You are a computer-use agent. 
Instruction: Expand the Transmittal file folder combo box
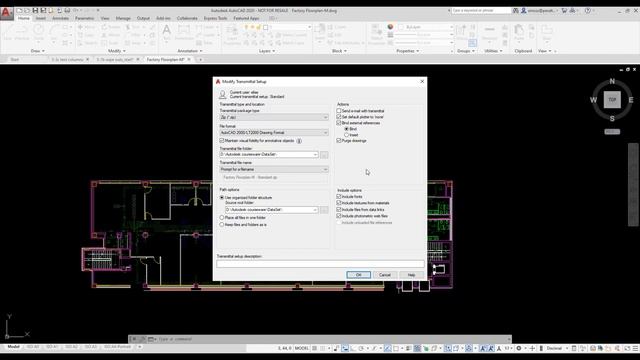tap(315, 155)
